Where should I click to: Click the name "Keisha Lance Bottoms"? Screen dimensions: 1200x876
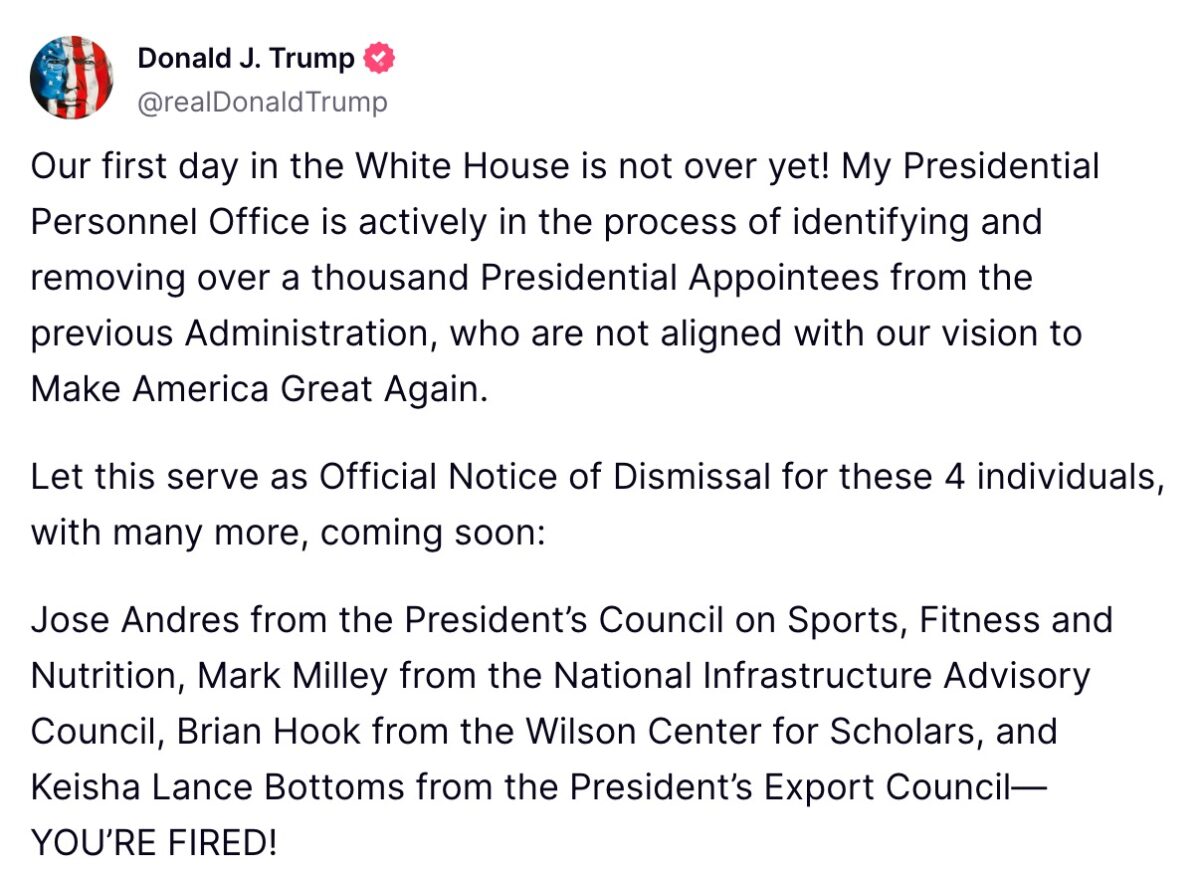click(x=215, y=788)
